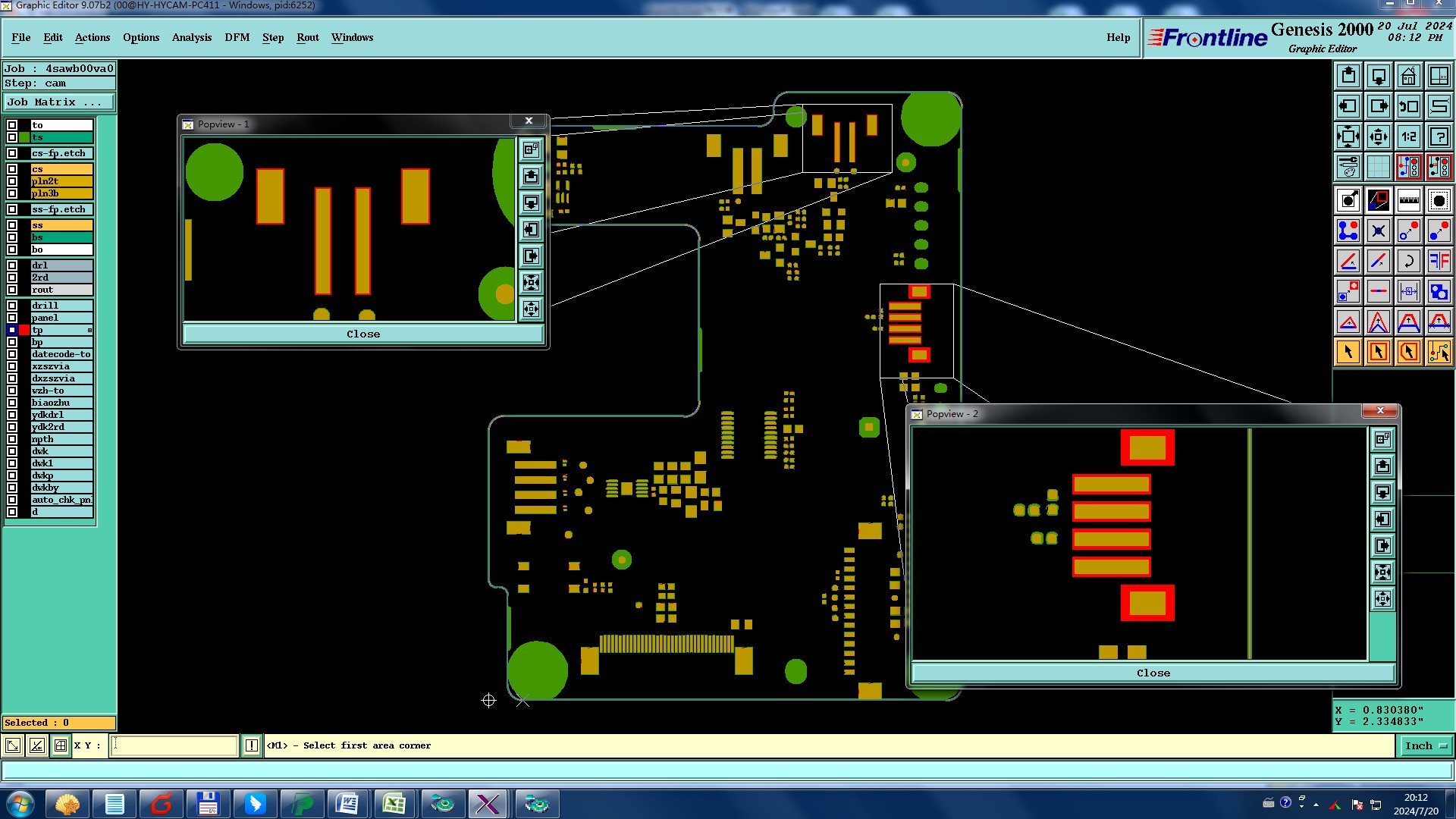Click the mirror F icon
Viewport: 1456px width, 819px height.
[x=1439, y=261]
